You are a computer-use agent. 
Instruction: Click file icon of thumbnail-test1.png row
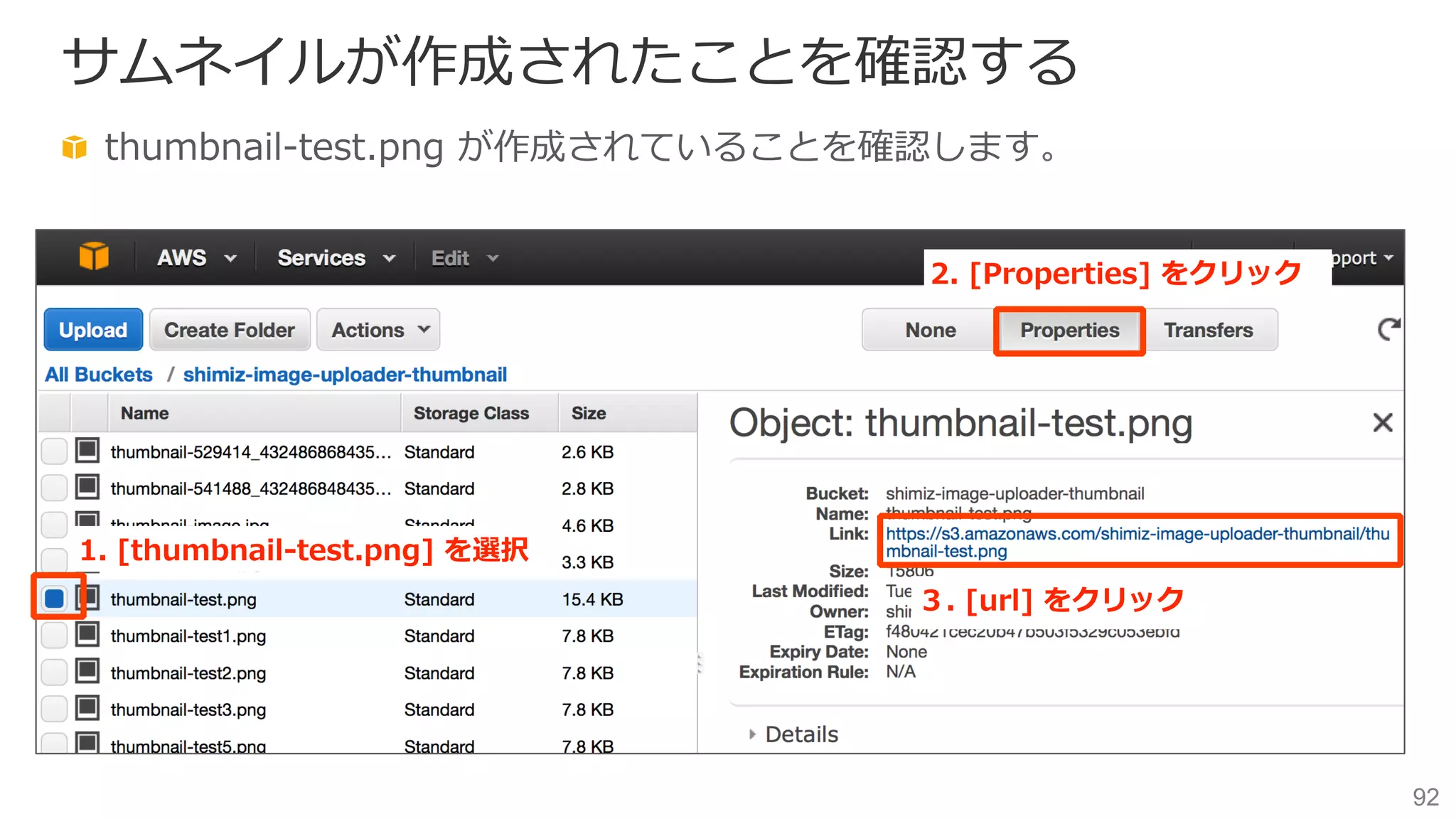click(x=87, y=634)
